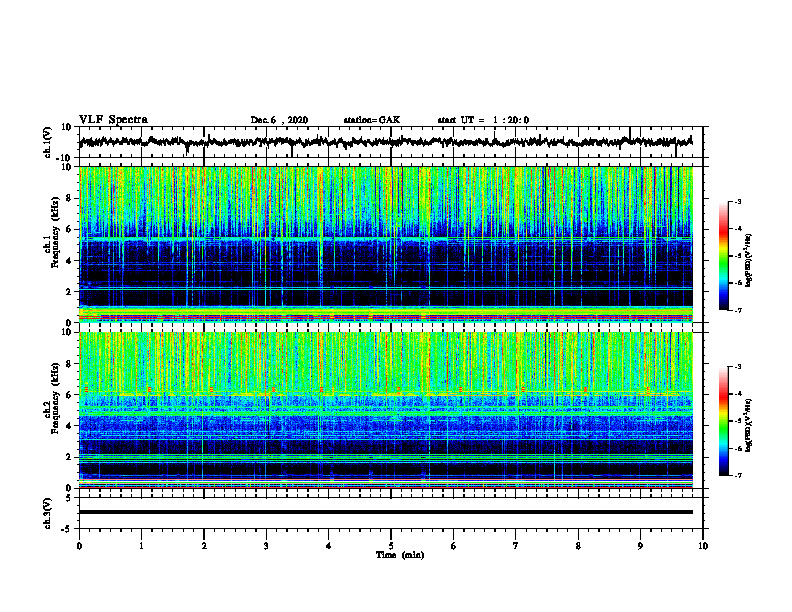Image resolution: width=792 pixels, height=612 pixels.
Task: Click the time axis tick label 10
Action: pos(703,546)
